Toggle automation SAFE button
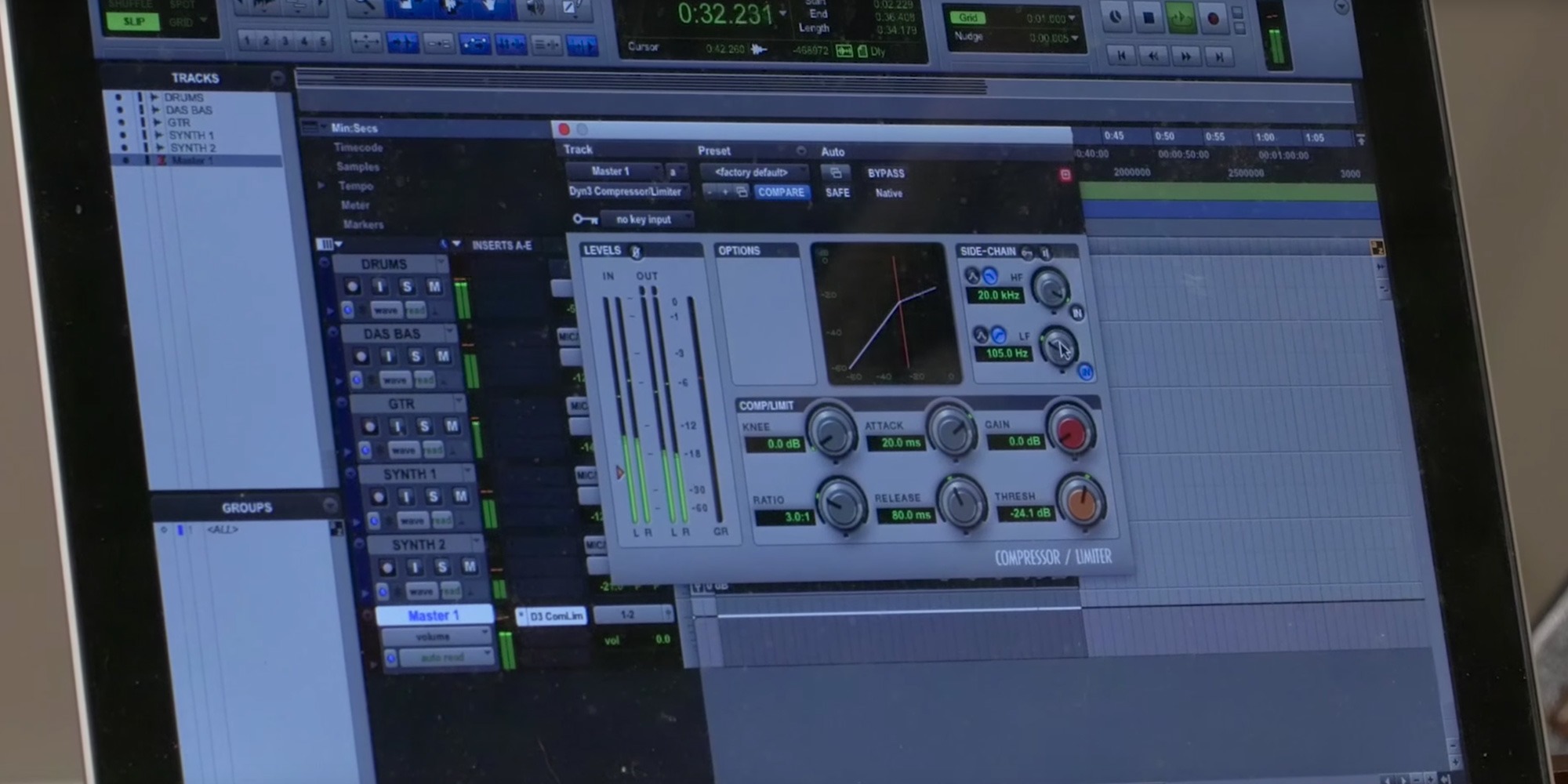 pyautogui.click(x=837, y=193)
